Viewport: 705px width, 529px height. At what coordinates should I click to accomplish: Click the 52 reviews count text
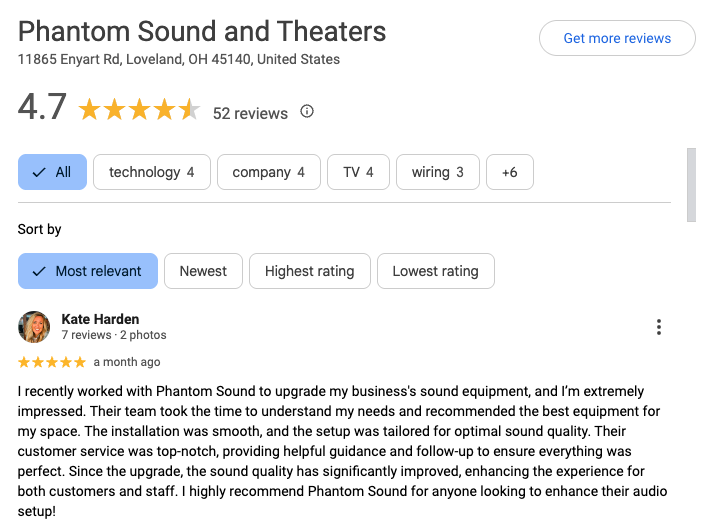coord(250,113)
